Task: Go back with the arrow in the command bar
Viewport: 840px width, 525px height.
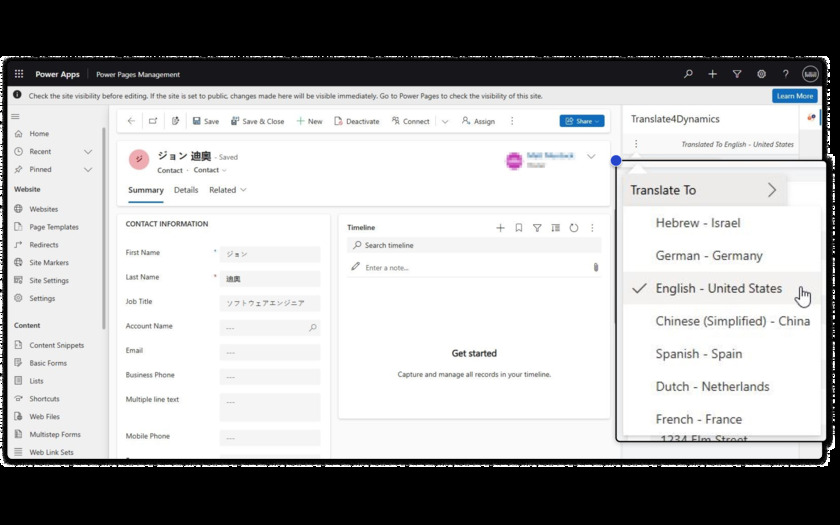Action: click(x=131, y=121)
